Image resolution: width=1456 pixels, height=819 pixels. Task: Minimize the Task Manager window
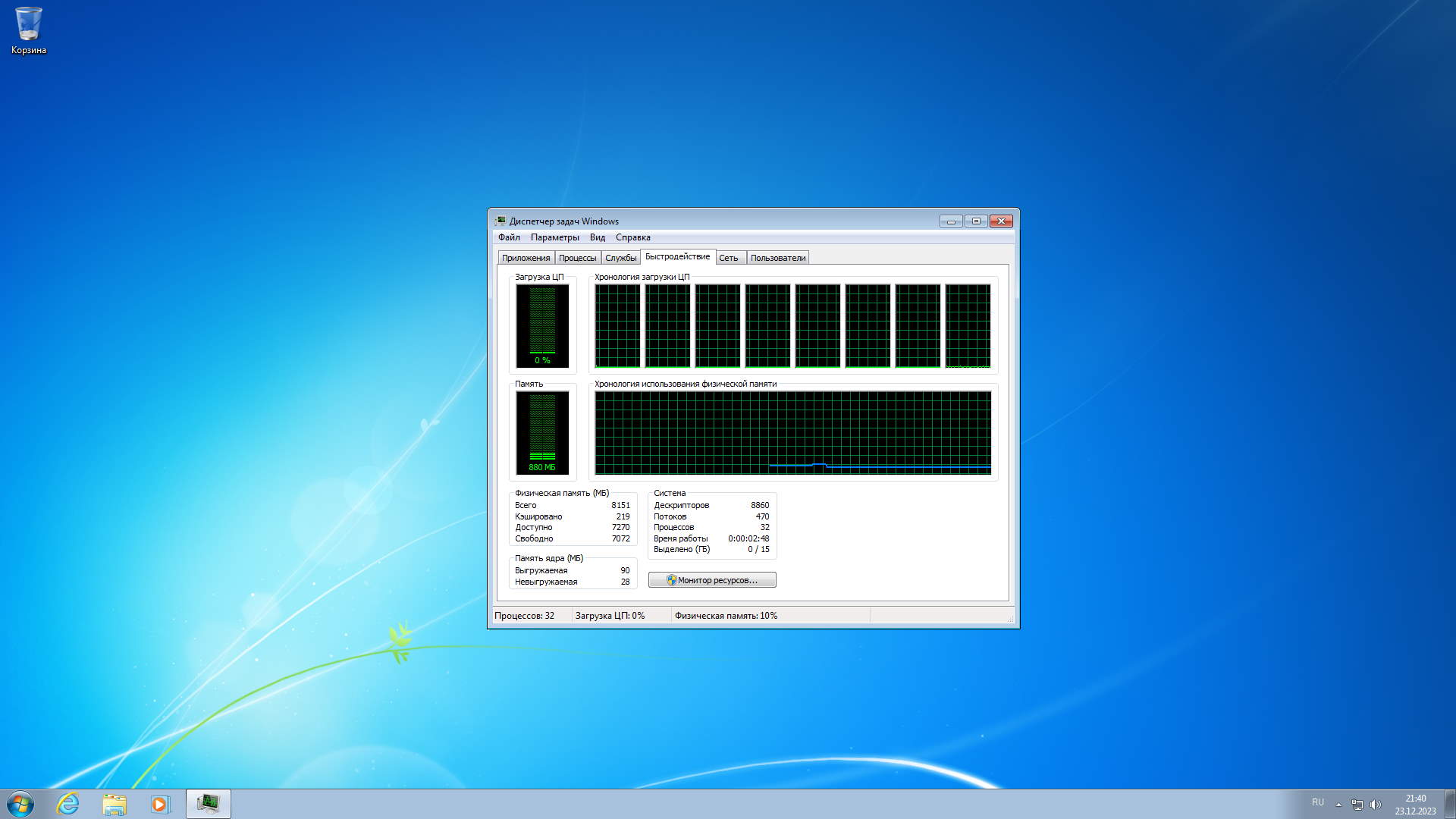[951, 221]
